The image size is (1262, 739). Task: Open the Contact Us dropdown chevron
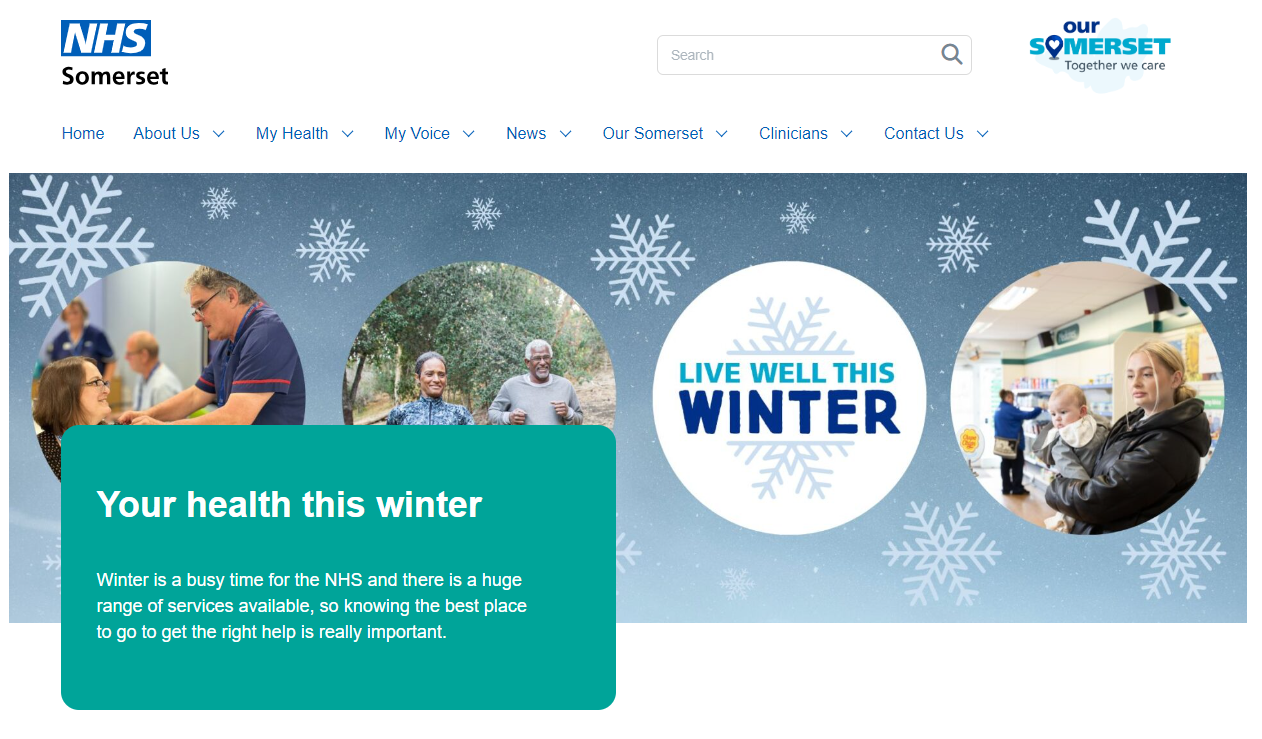point(982,134)
